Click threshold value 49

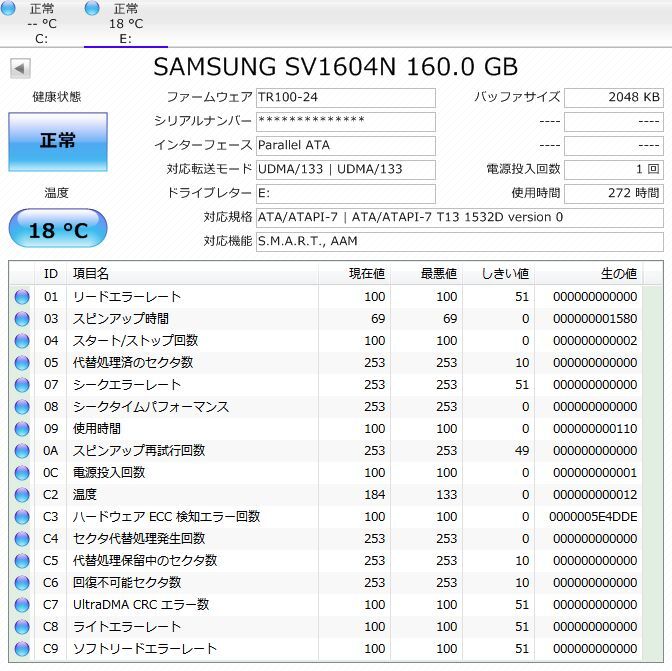click(522, 451)
